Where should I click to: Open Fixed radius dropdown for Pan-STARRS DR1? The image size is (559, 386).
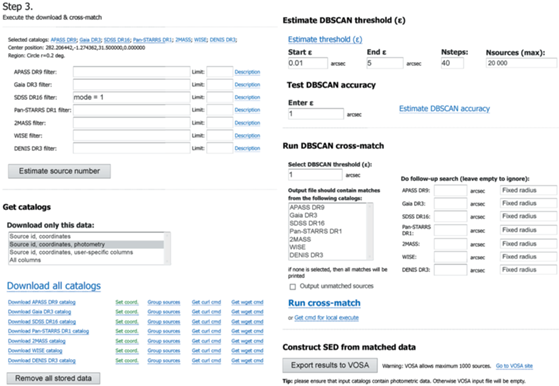[528, 230]
